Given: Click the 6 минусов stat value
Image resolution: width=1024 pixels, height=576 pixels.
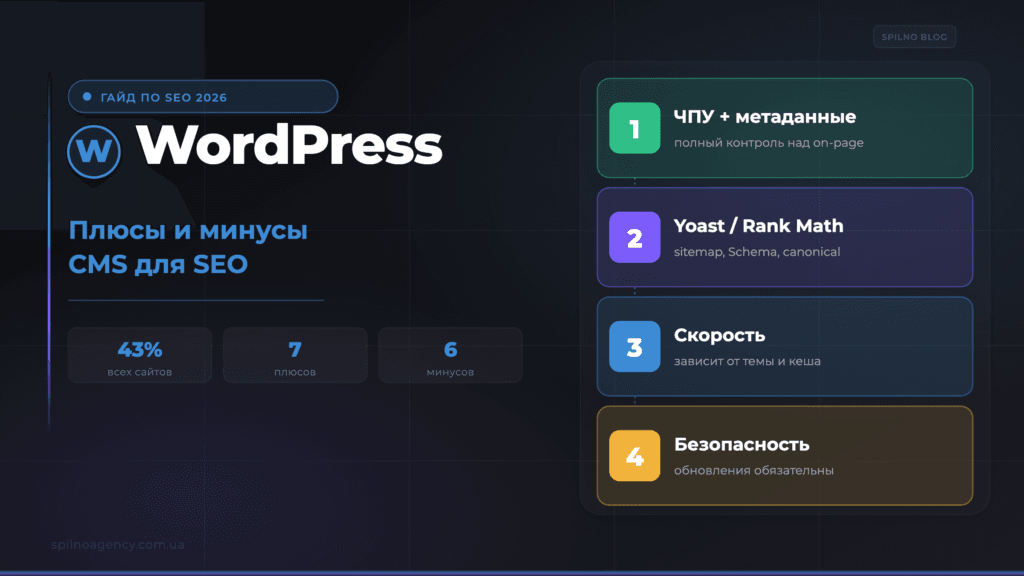Looking at the screenshot, I should coord(451,349).
